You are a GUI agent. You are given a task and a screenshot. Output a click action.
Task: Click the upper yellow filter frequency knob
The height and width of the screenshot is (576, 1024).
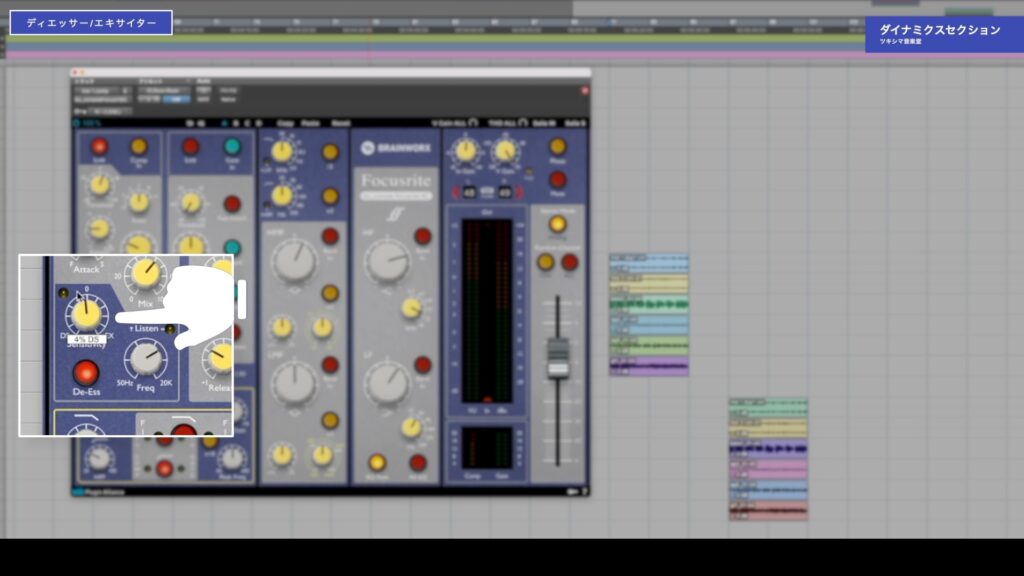tap(281, 152)
